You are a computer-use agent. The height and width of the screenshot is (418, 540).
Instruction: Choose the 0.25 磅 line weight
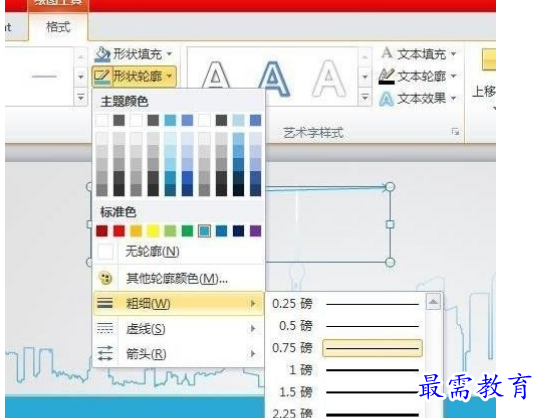coord(346,304)
